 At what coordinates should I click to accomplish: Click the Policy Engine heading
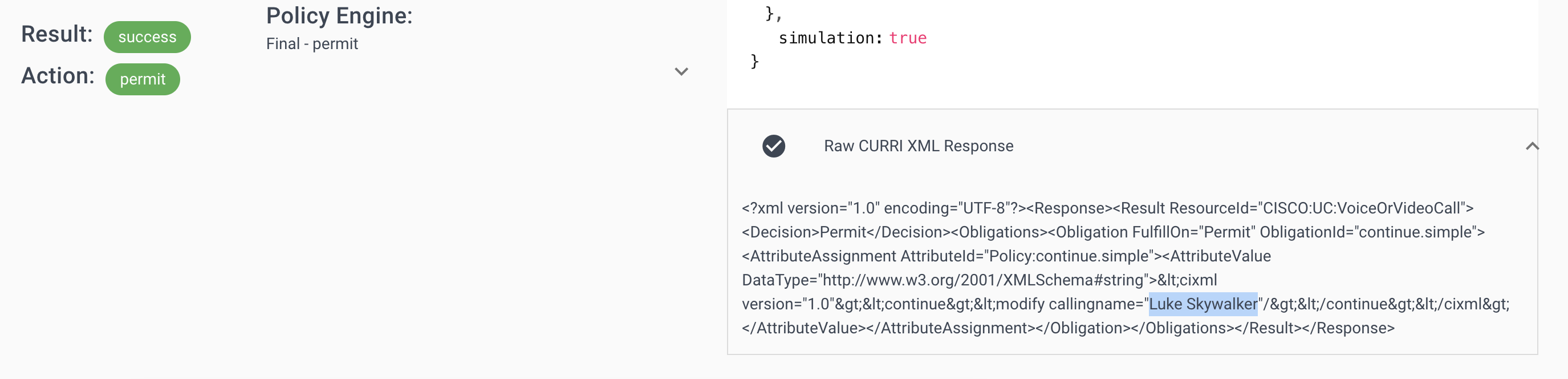coord(339,16)
